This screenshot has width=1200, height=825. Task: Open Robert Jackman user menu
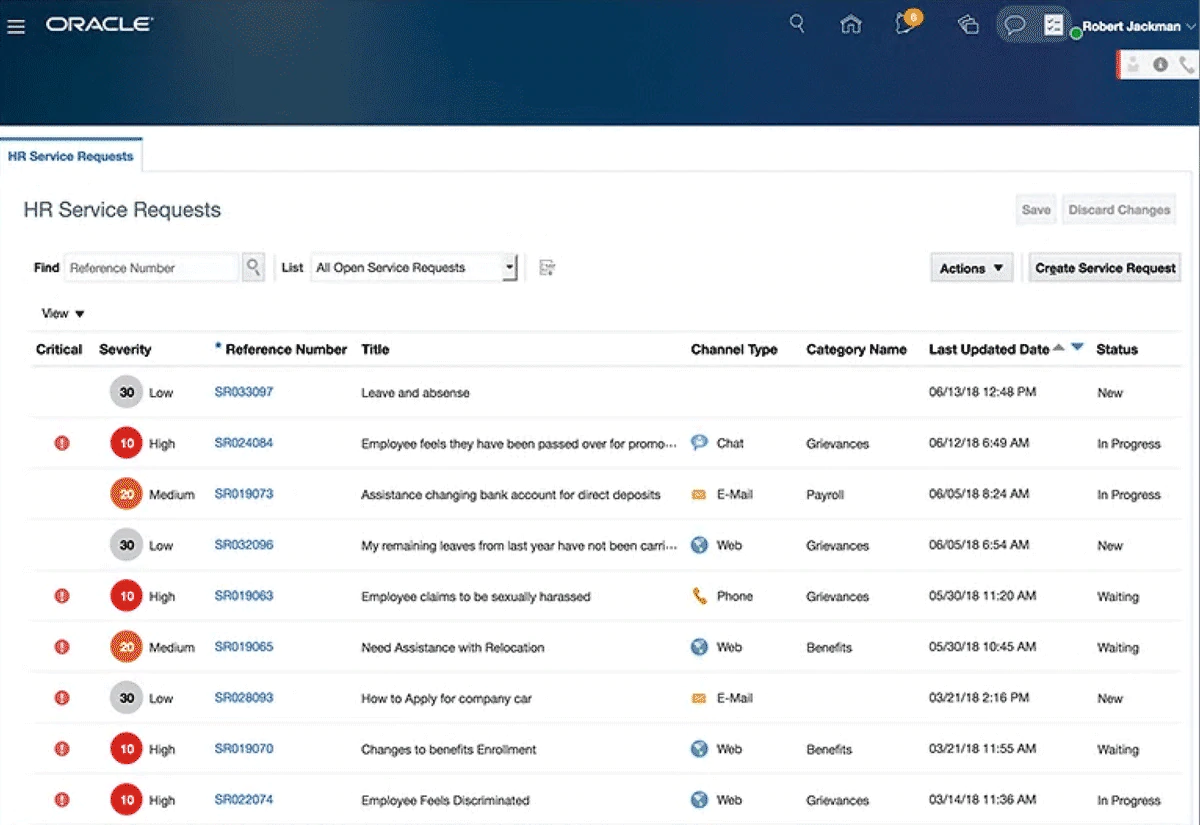pyautogui.click(x=1137, y=27)
